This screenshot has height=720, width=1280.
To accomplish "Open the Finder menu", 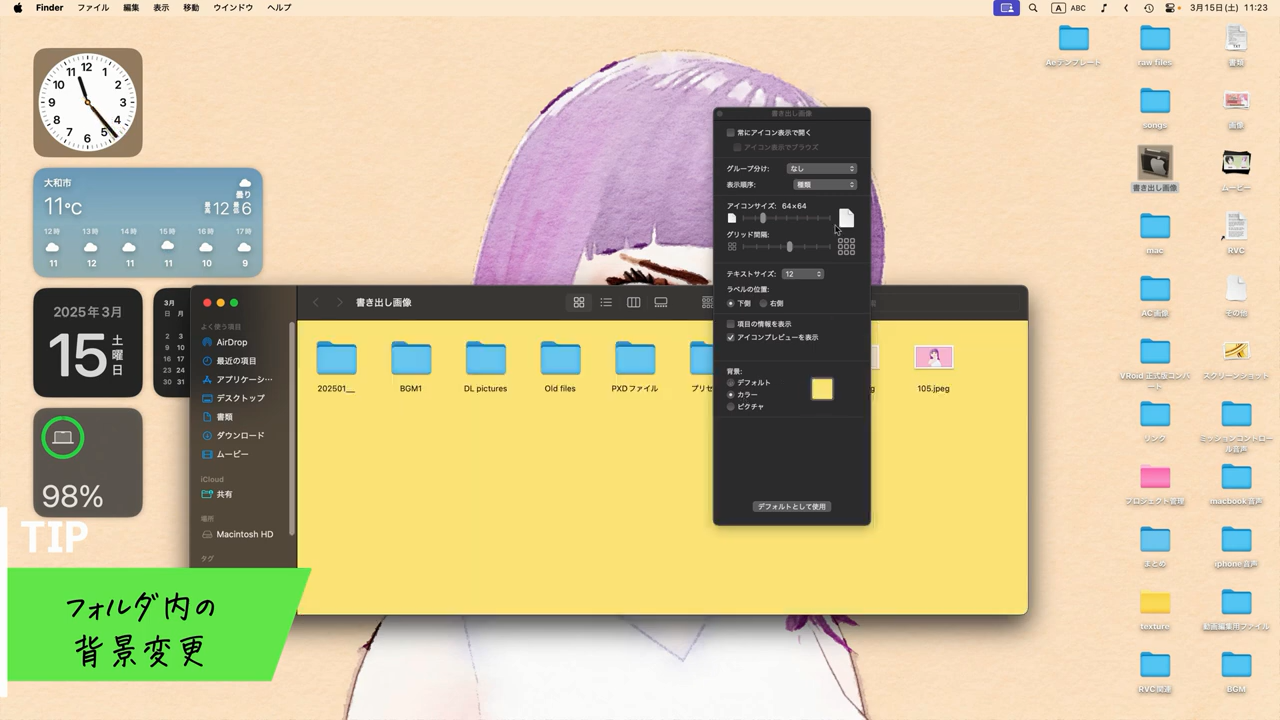I will 49,7.
